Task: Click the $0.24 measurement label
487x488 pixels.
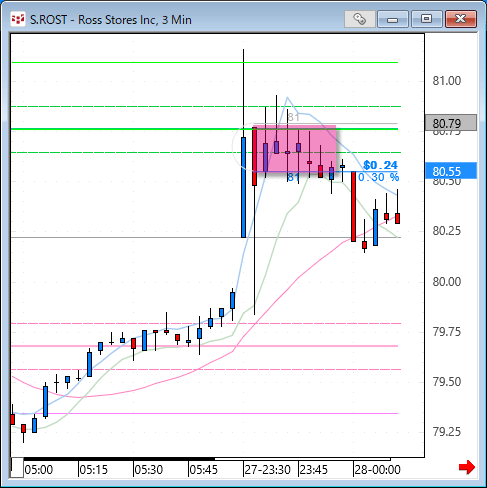Action: tap(380, 165)
